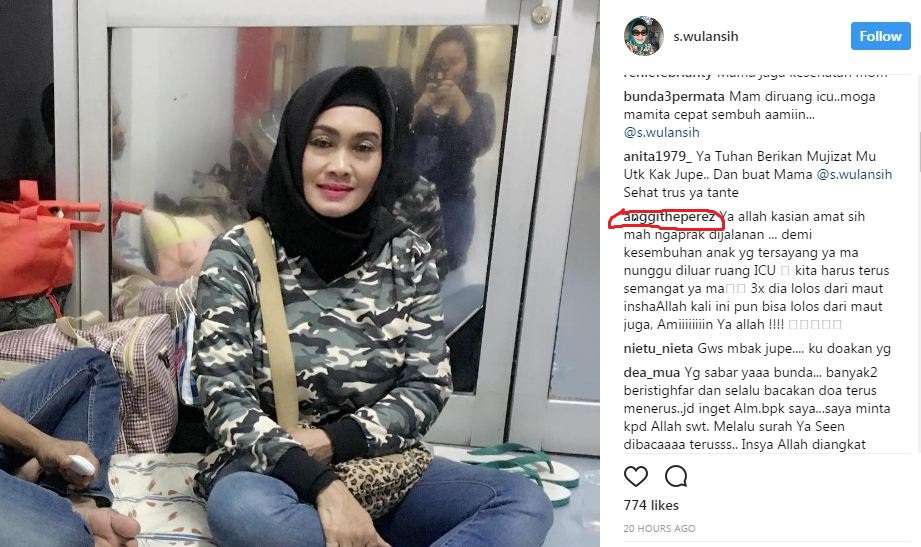Click the 20 hours ago timestamp
The image size is (921, 547).
click(x=659, y=528)
